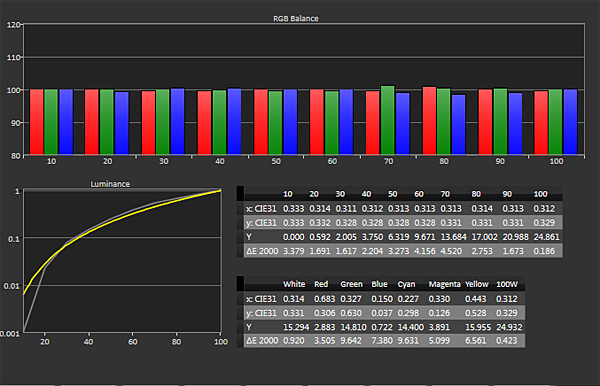Click the 60 label on Luminance x-axis

[132, 342]
